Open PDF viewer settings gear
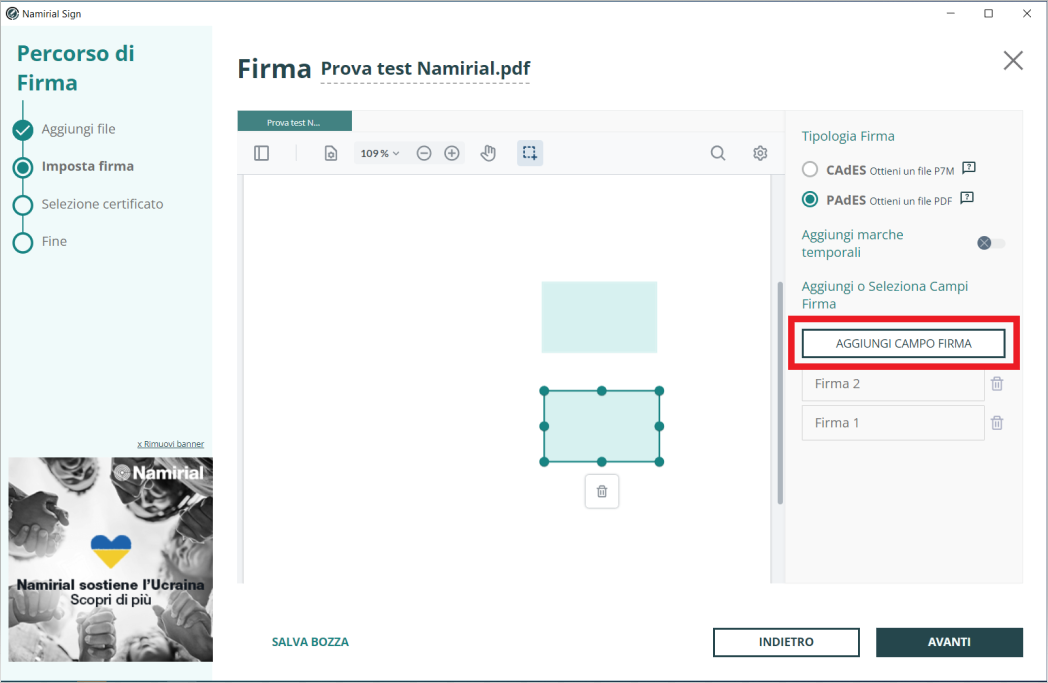 pos(760,153)
